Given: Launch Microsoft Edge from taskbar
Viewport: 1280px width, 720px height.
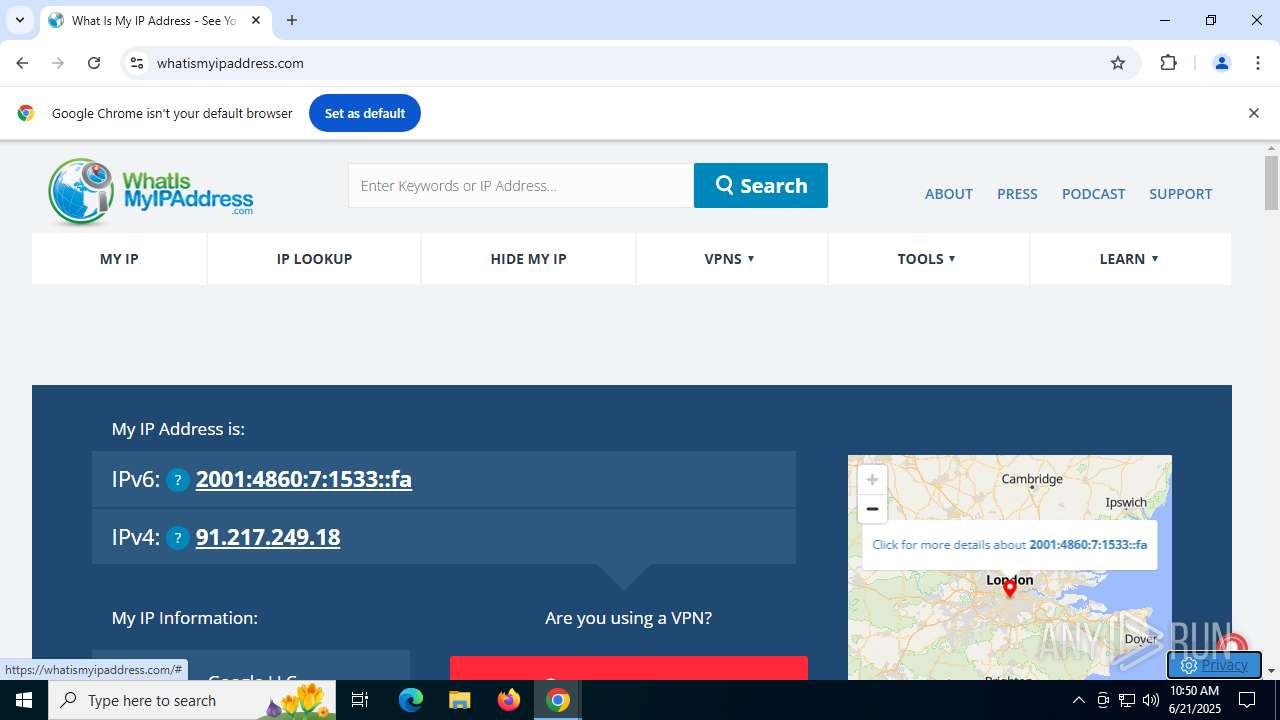Looking at the screenshot, I should click(411, 700).
